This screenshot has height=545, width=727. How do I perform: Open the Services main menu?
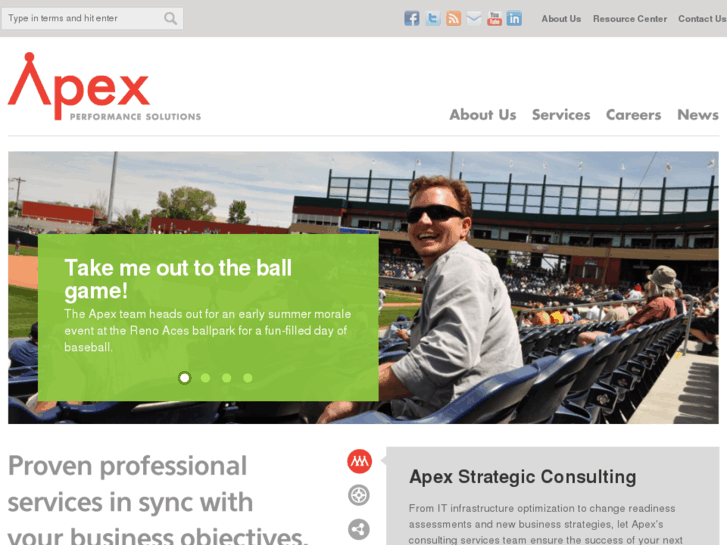(561, 115)
